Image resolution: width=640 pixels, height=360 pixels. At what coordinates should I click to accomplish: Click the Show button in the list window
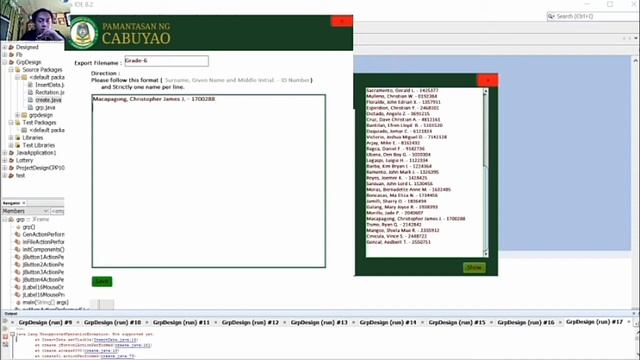click(474, 268)
